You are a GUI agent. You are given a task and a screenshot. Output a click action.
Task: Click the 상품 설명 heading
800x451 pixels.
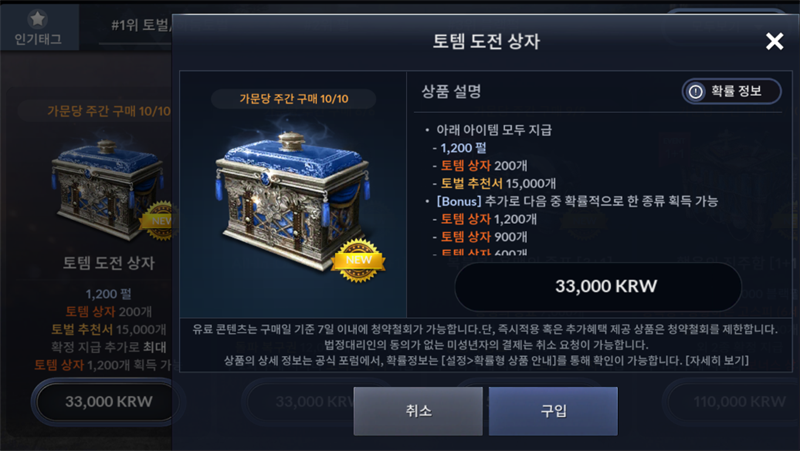pos(451,92)
